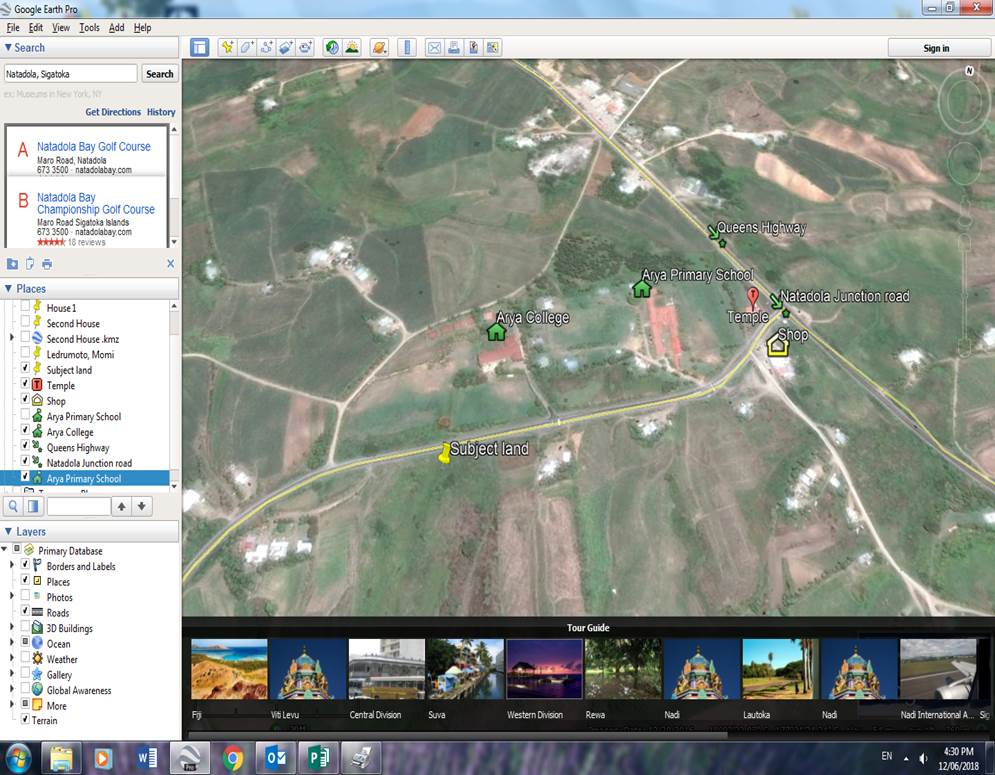Select the Add Path tool

coord(266,47)
